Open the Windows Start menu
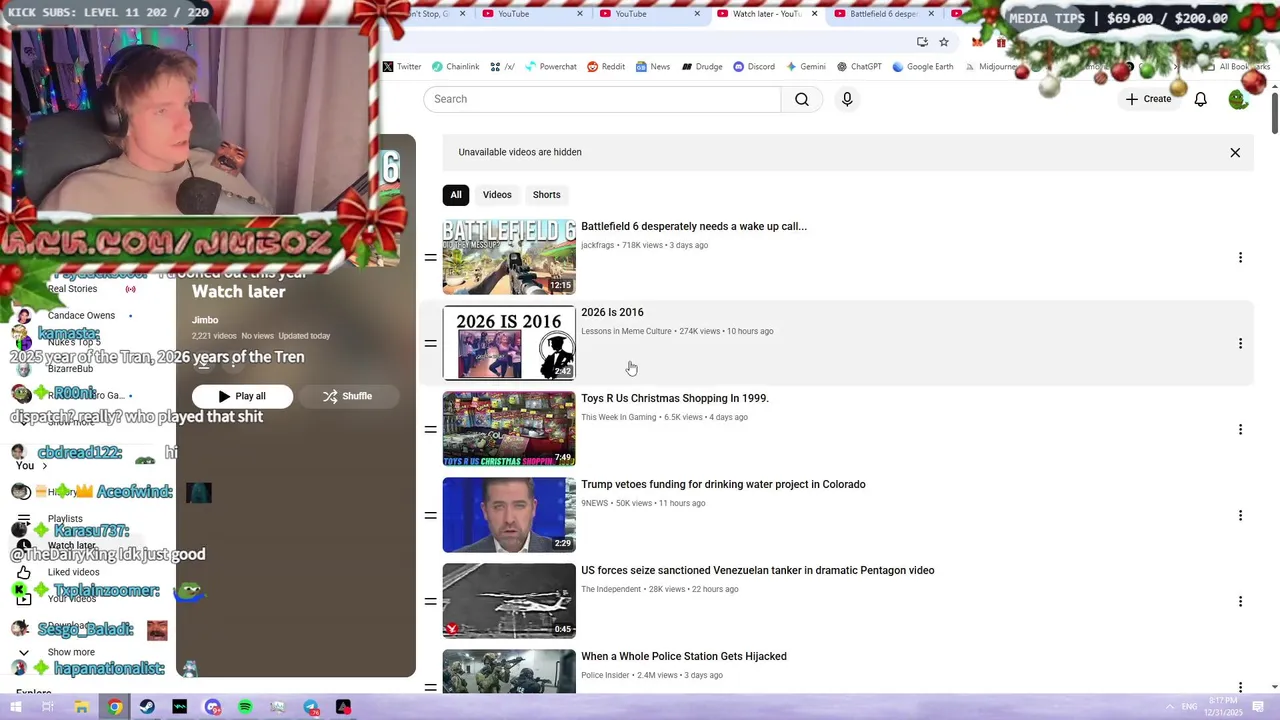Screen dimensions: 1280x720 [16, 707]
